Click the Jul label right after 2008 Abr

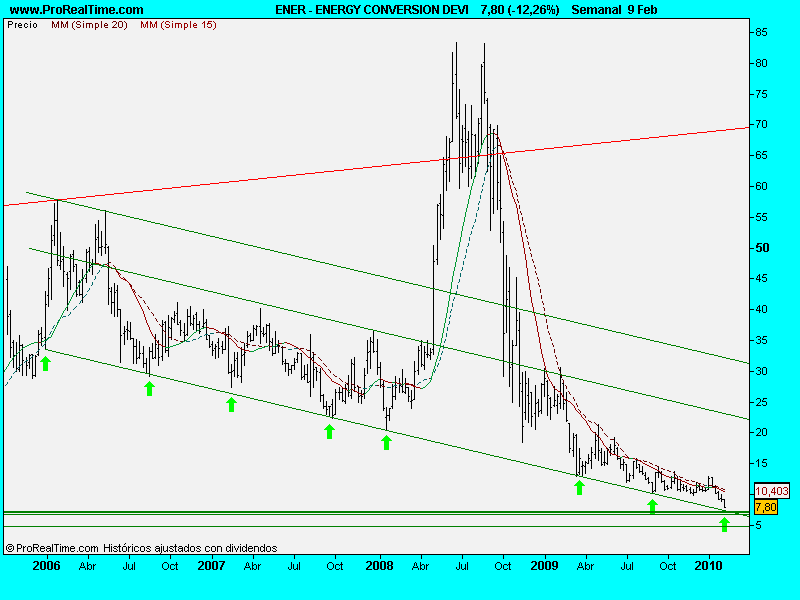tap(462, 566)
